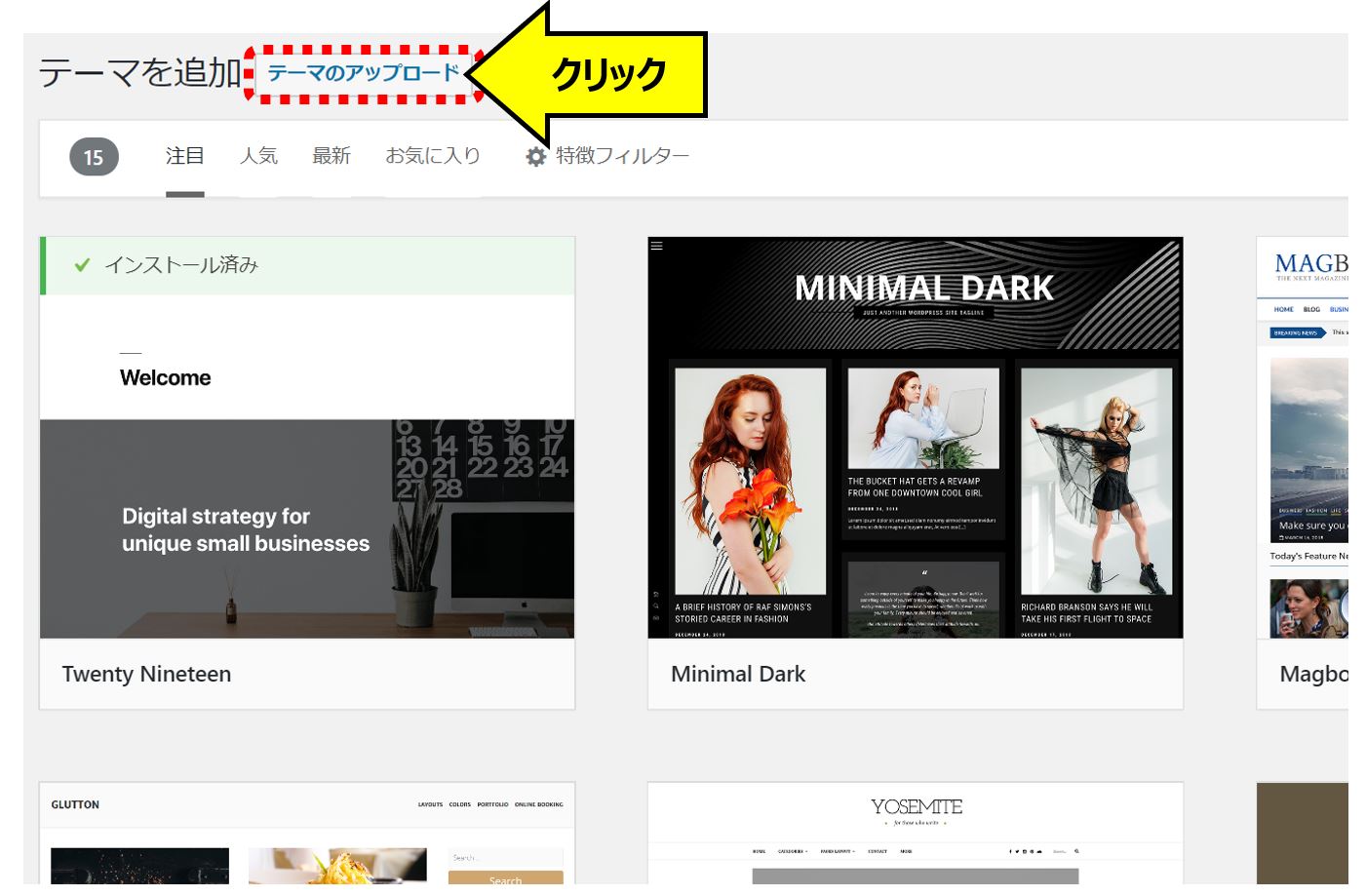Click the hamburger menu icon in Minimal Dark preview

point(657,246)
